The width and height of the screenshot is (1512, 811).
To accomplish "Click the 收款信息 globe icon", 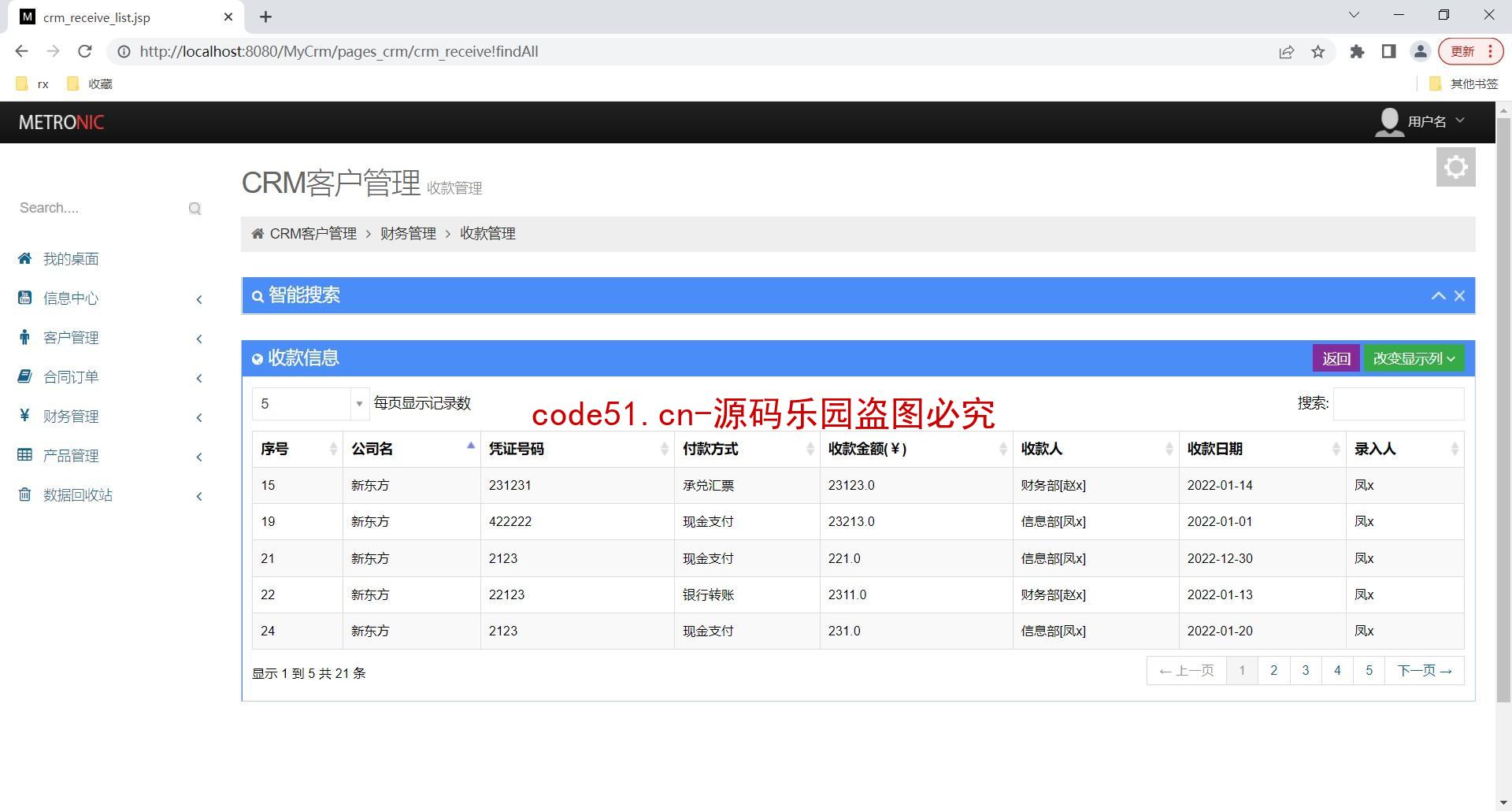I will click(x=257, y=359).
